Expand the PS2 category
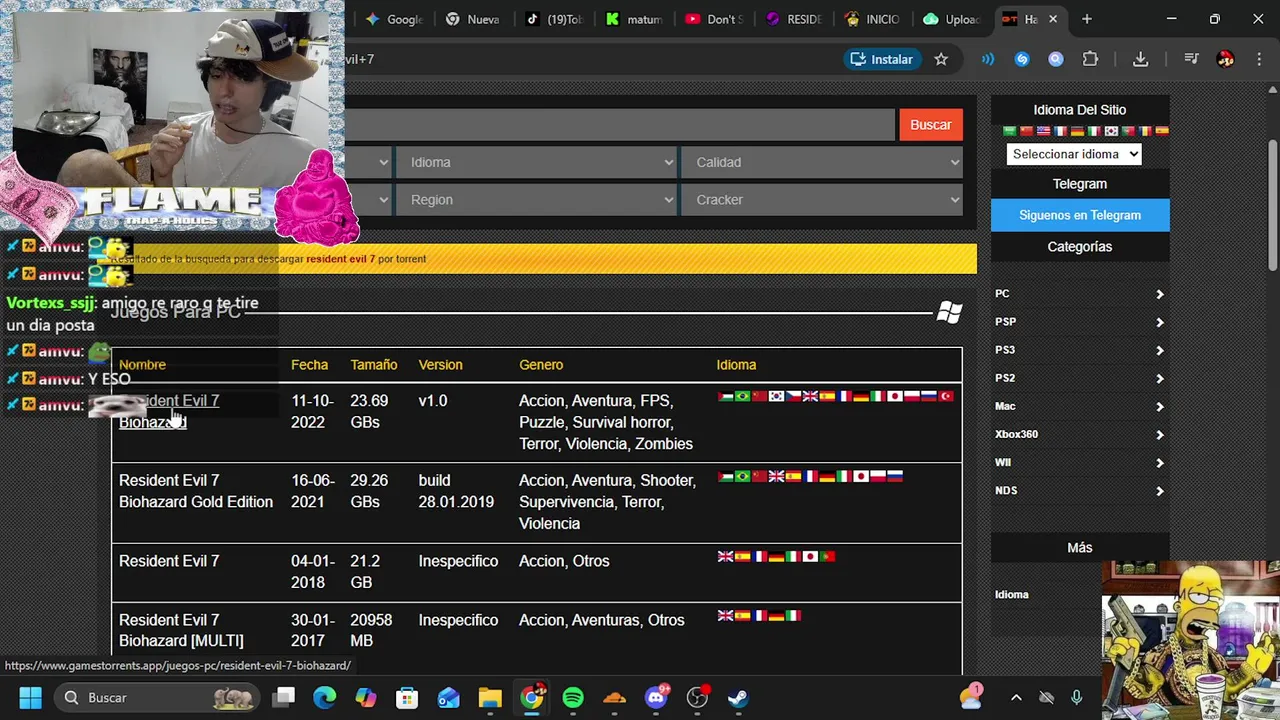The width and height of the screenshot is (1280, 720). [x=1080, y=378]
